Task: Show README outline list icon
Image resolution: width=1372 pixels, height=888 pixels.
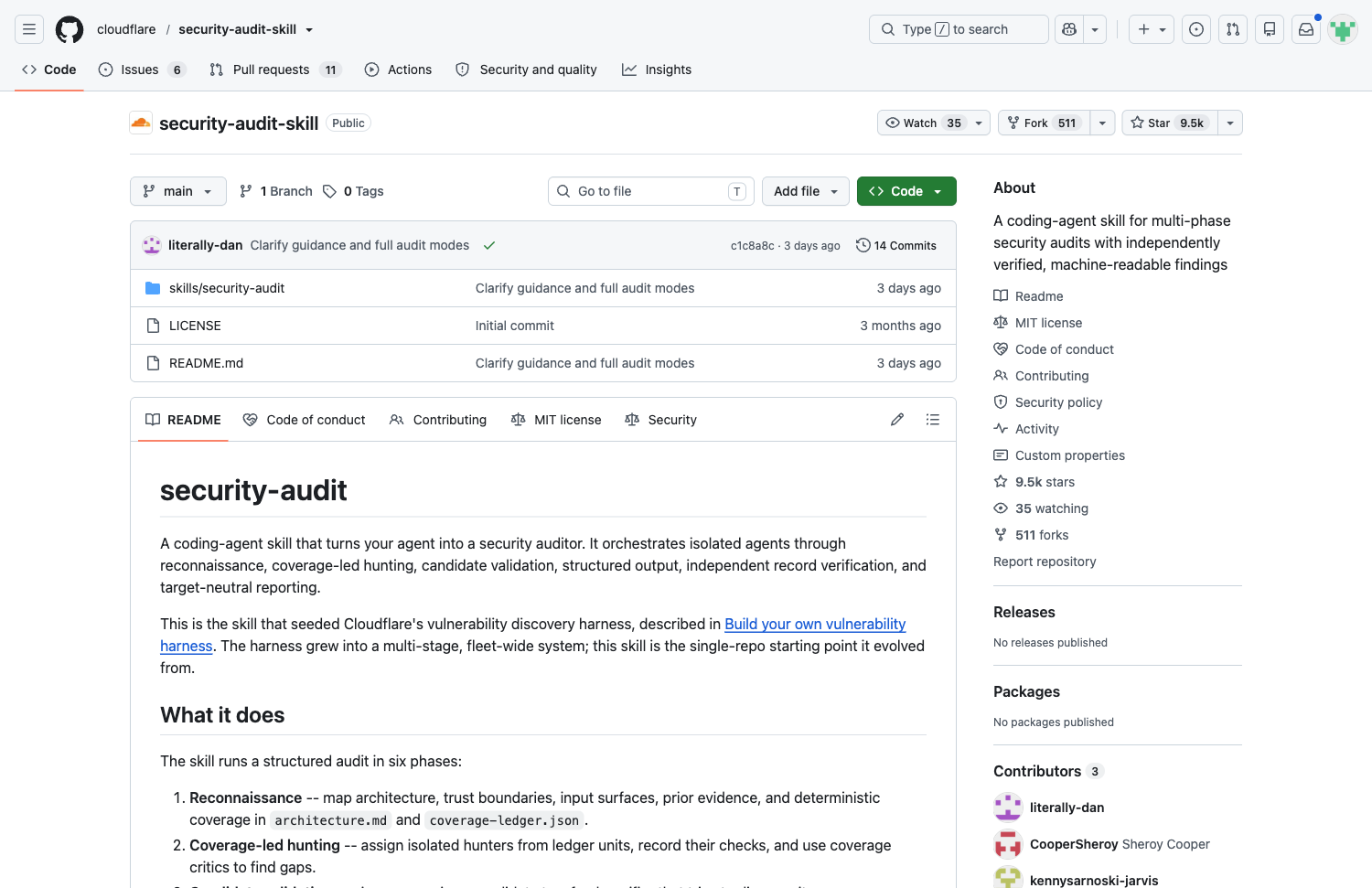Action: (x=933, y=420)
